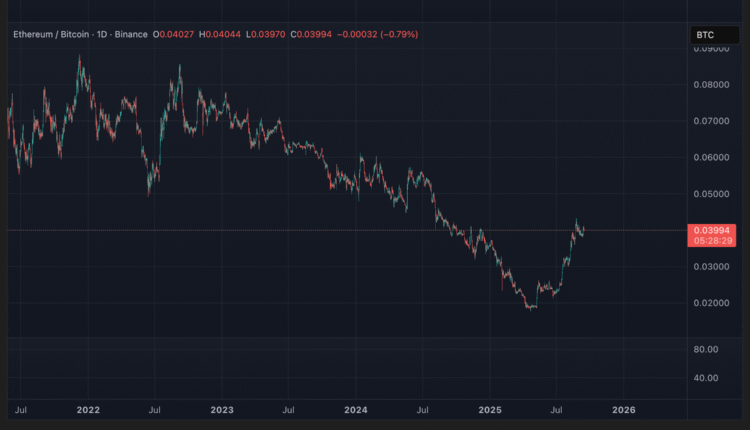Click the 40.00 label in lower pane scale
This screenshot has width=750, height=430.
point(707,378)
